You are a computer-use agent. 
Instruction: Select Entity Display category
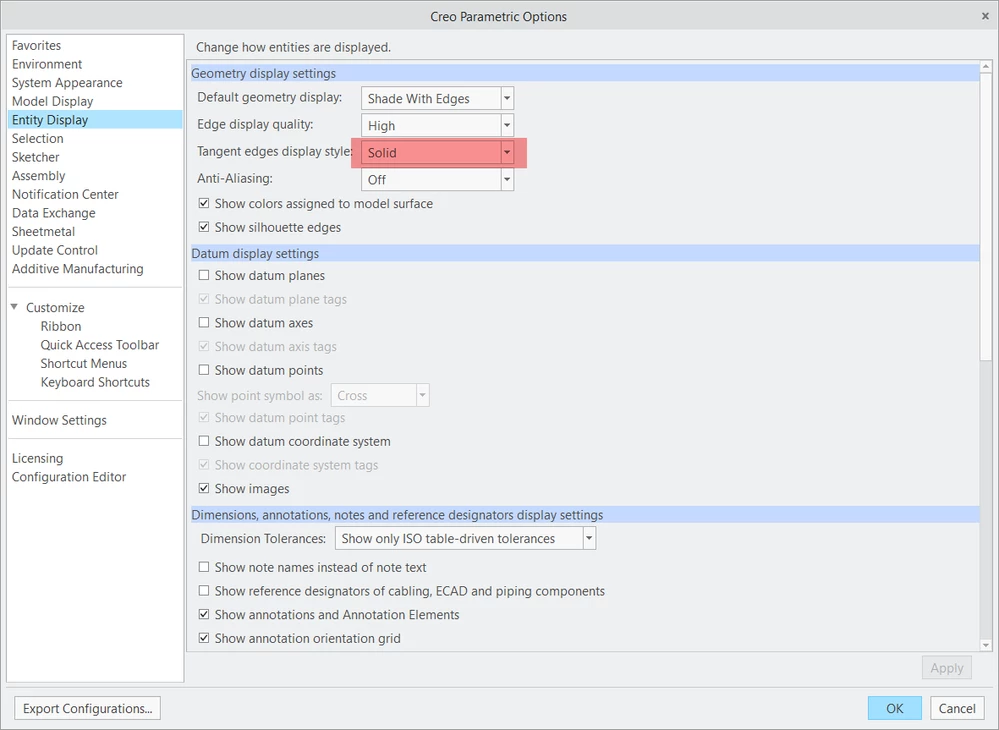pyautogui.click(x=95, y=120)
